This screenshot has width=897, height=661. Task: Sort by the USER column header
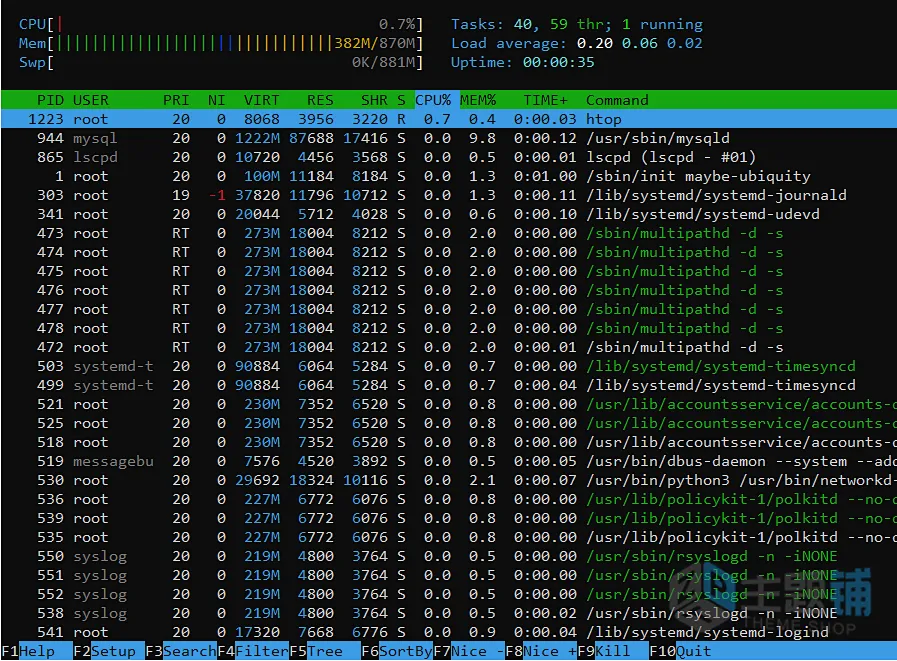90,100
